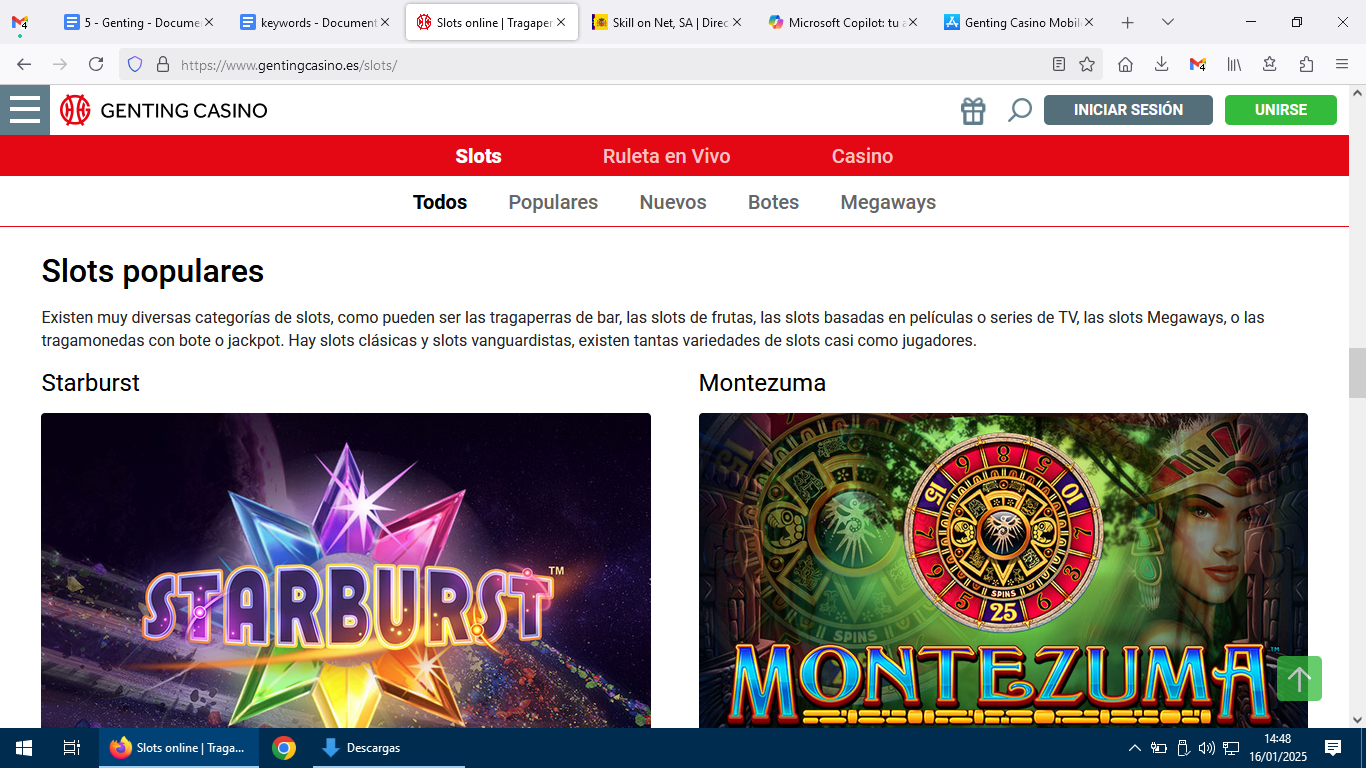The height and width of the screenshot is (768, 1366).
Task: Reload the page with refresh icon
Action: pos(96,64)
